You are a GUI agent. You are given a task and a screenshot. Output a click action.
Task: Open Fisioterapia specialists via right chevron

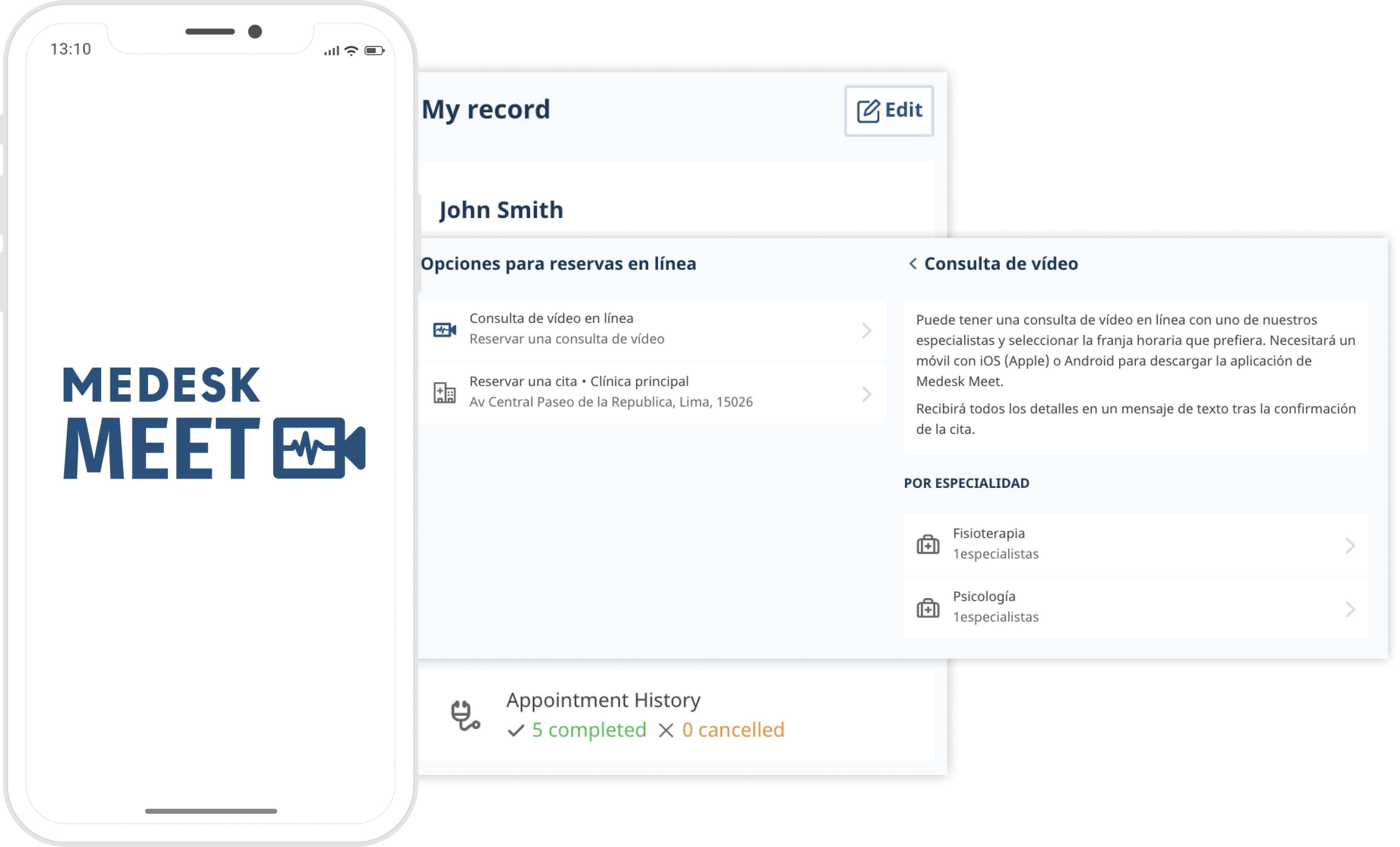tap(1350, 546)
